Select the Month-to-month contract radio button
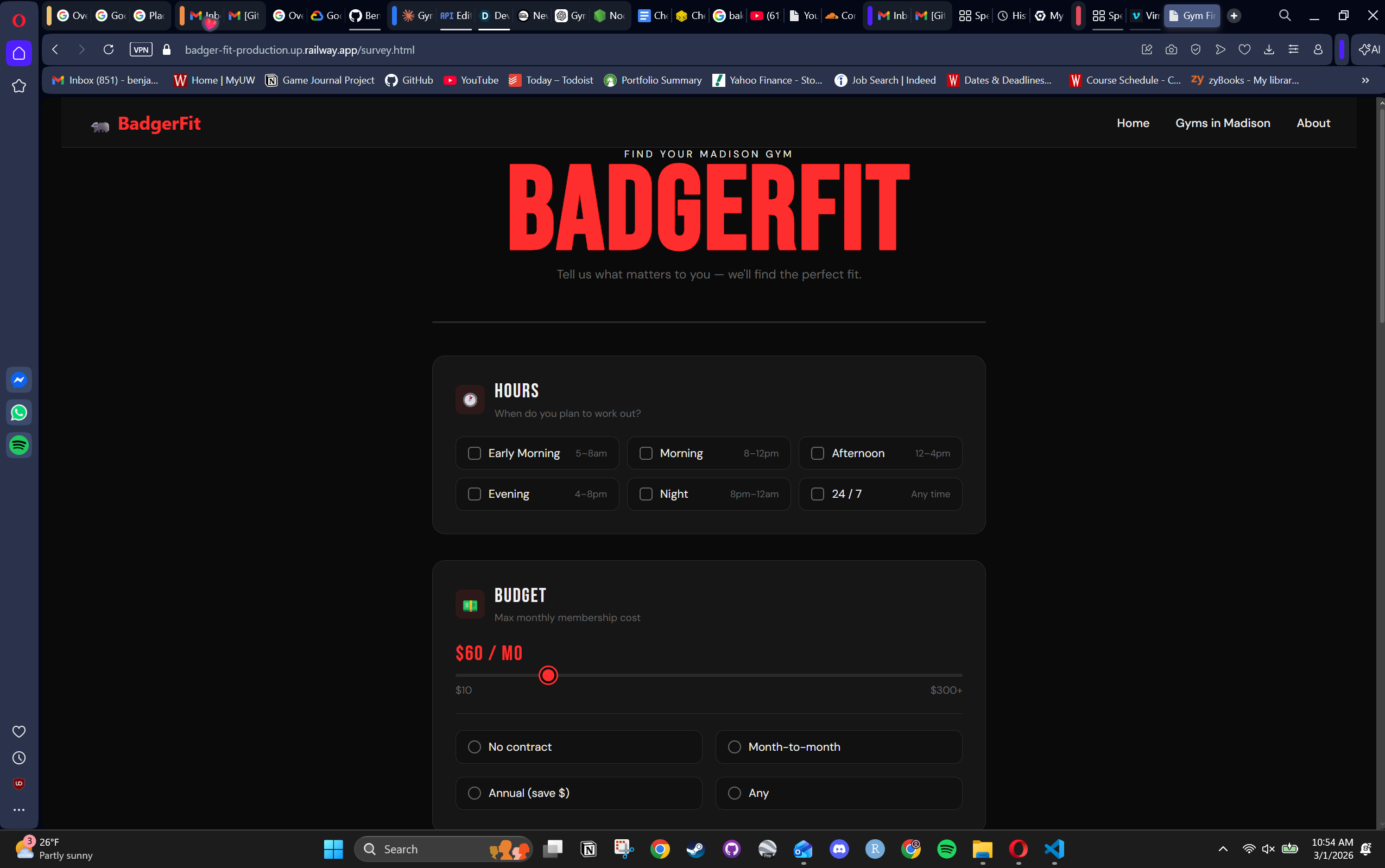 734,747
